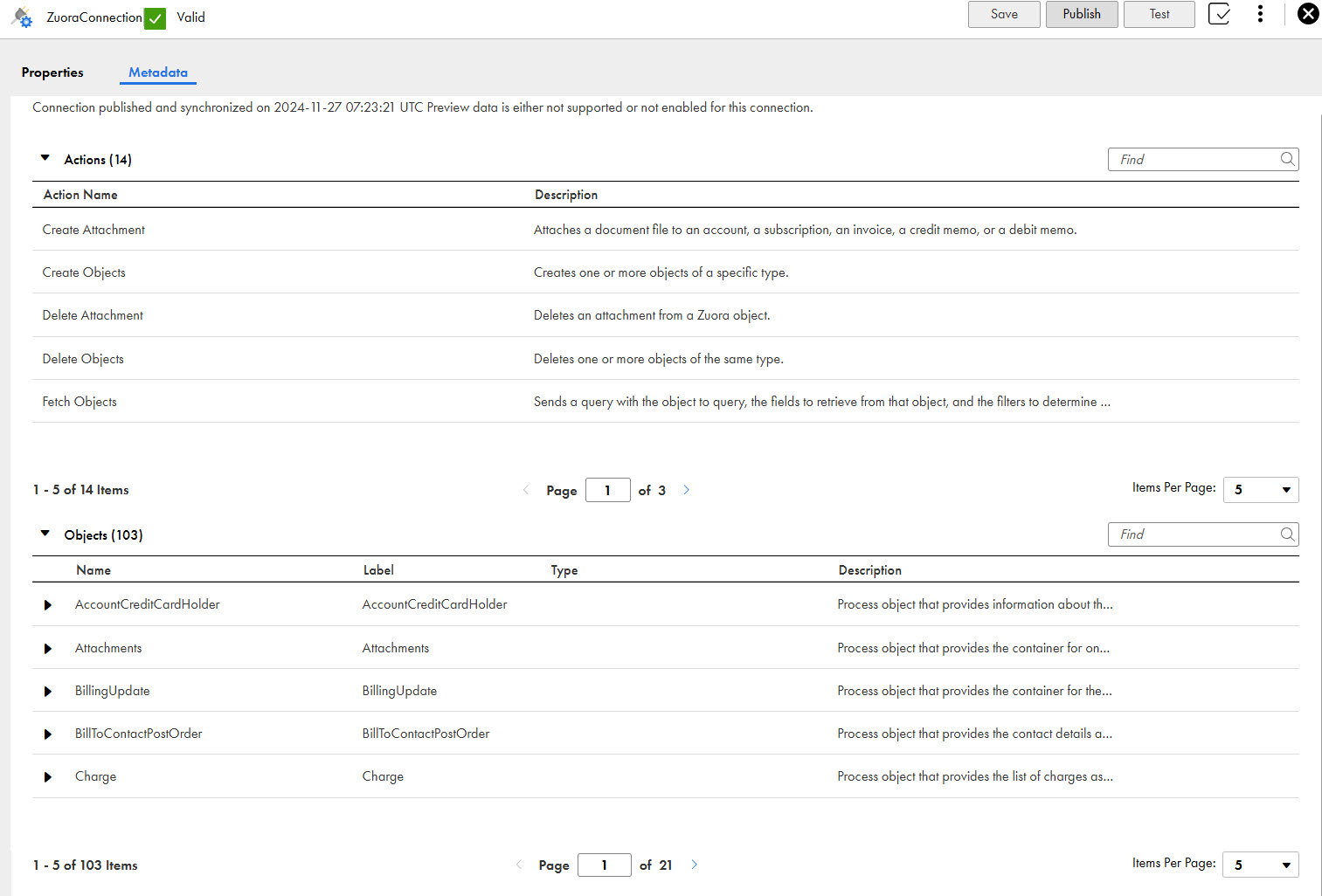Open Objects Items Per Page dropdown
This screenshot has height=896, width=1322.
[x=1261, y=865]
